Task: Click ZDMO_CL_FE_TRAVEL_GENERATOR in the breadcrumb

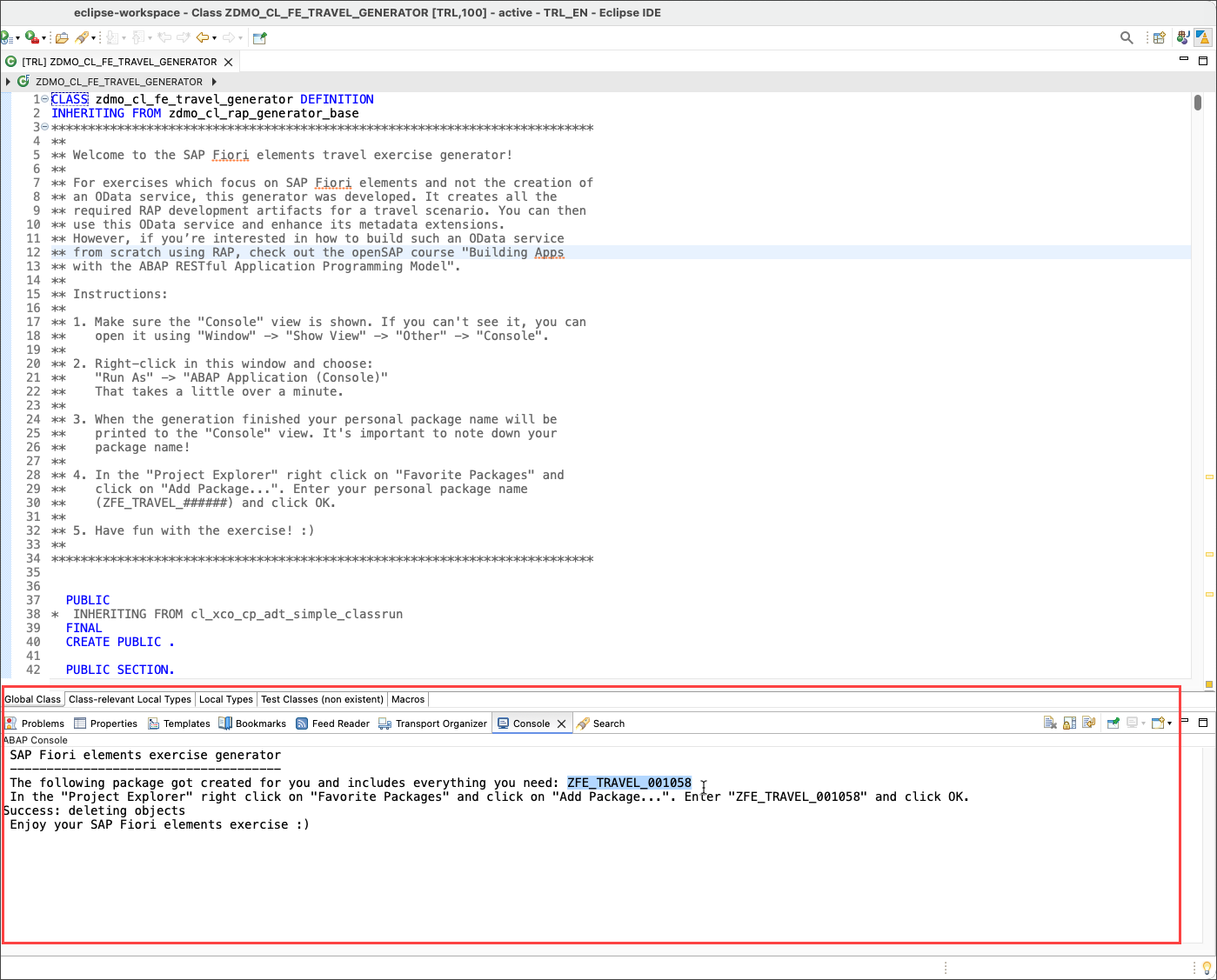Action: coord(119,82)
